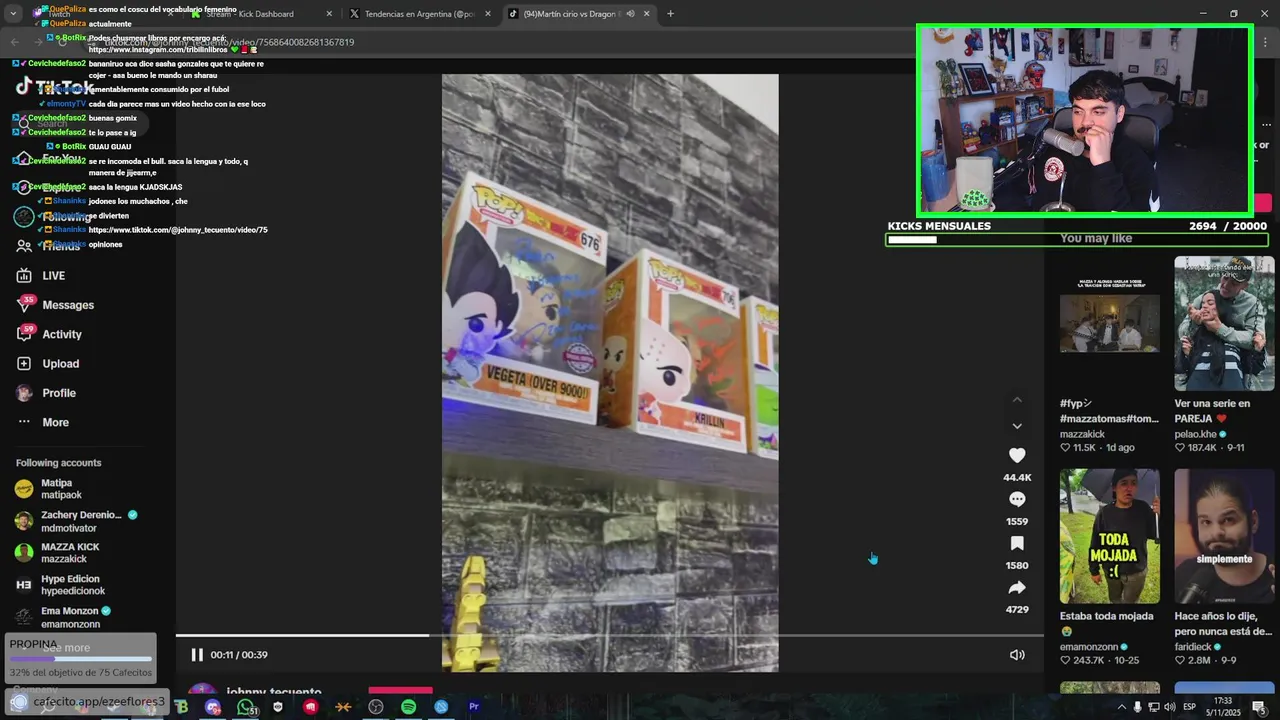Like the video with the heart icon

[x=1017, y=455]
